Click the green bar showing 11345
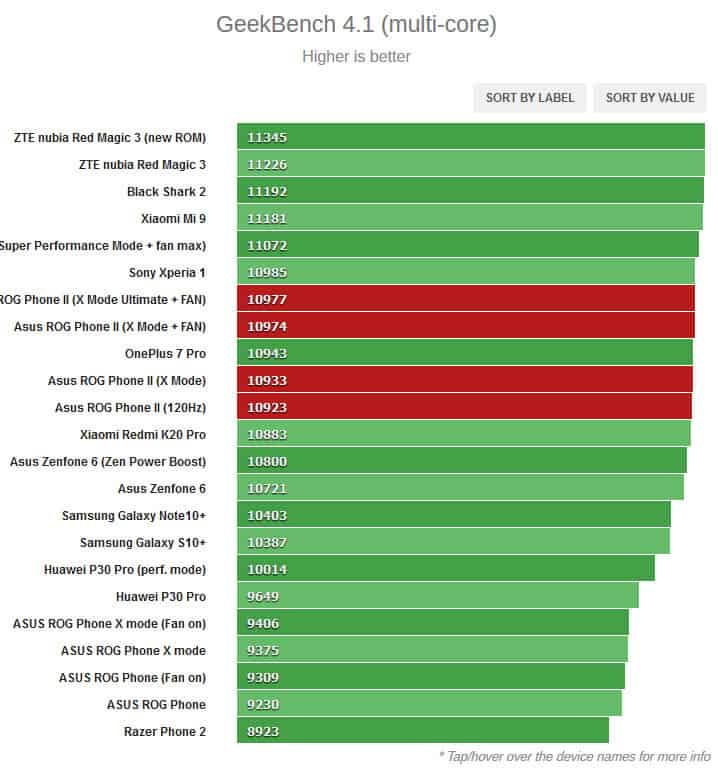Screen dimensions: 718x771 (x=470, y=137)
